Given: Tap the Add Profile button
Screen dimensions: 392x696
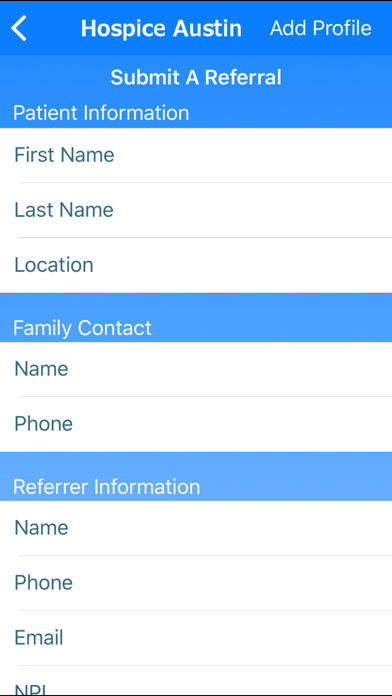Looking at the screenshot, I should tap(321, 28).
